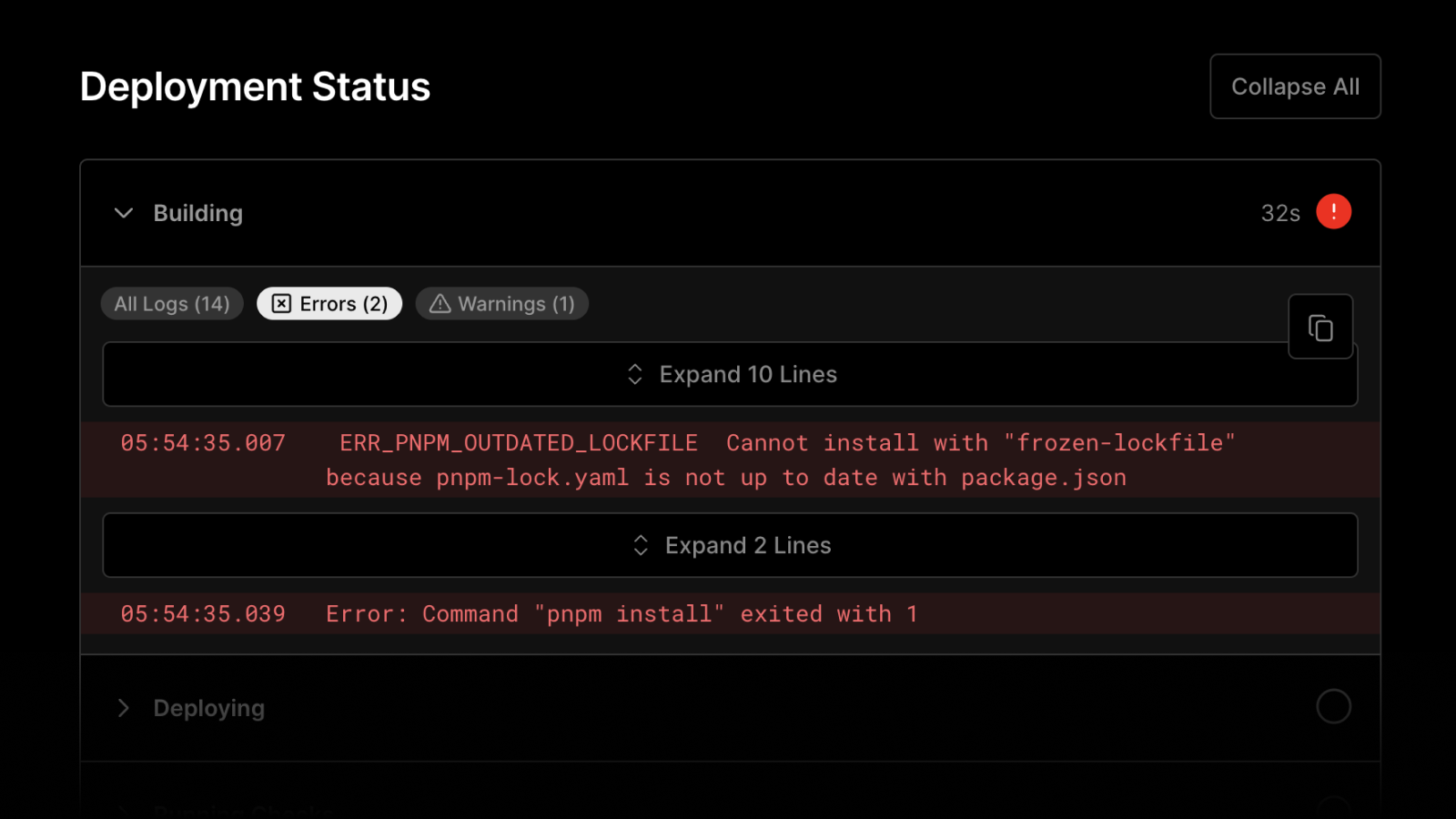
Task: Click the copy logs icon
Action: [1320, 326]
